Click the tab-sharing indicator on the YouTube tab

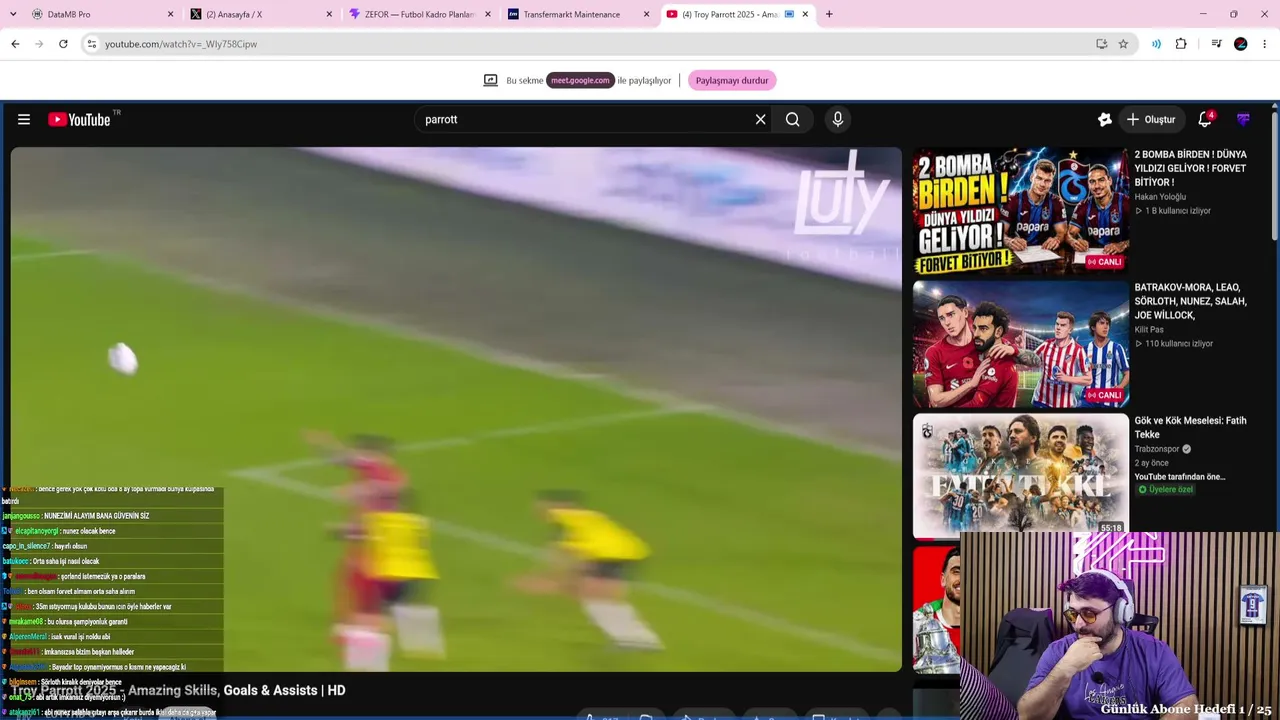click(x=789, y=14)
